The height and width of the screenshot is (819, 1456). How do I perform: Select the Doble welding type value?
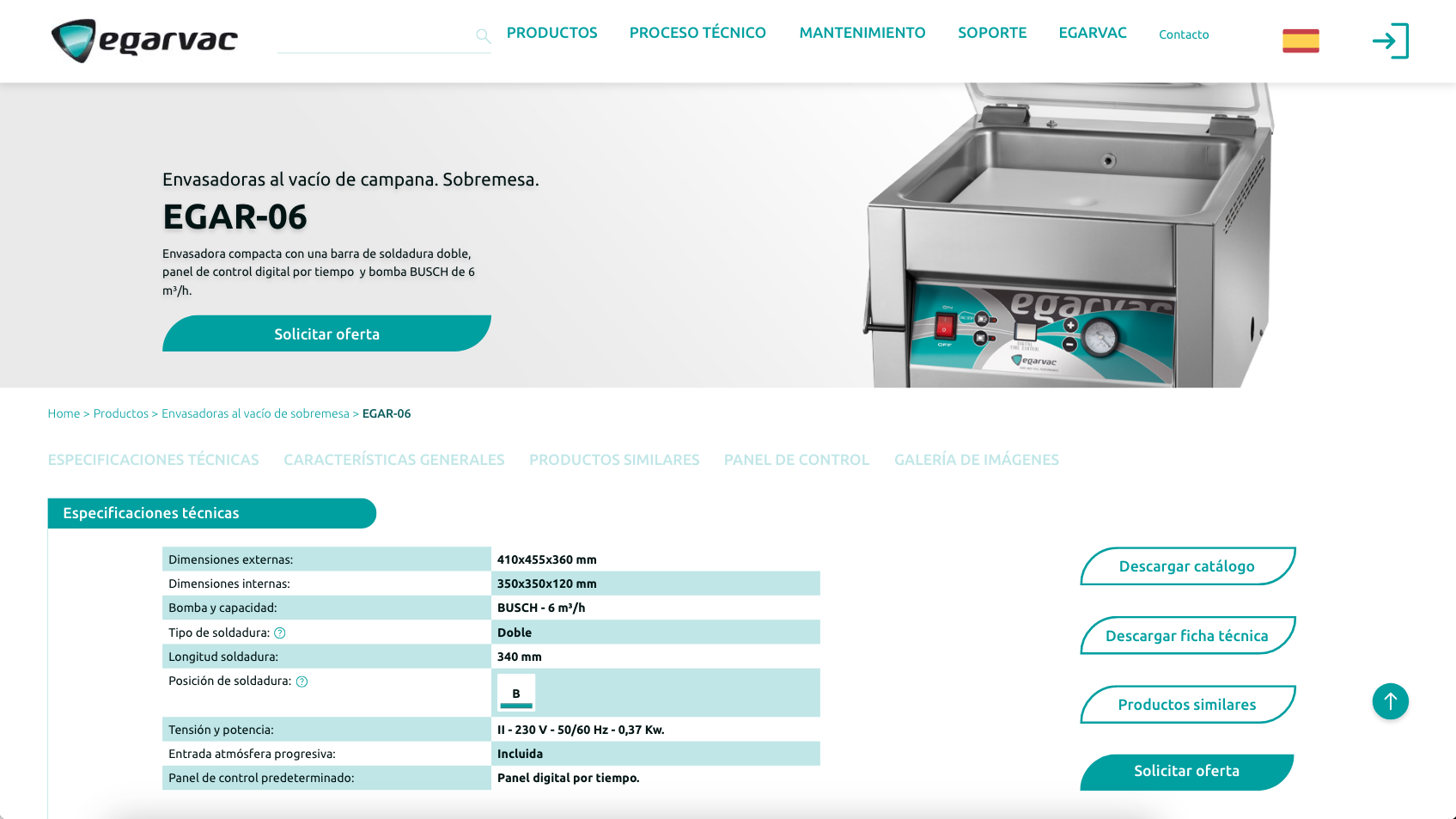(x=515, y=633)
